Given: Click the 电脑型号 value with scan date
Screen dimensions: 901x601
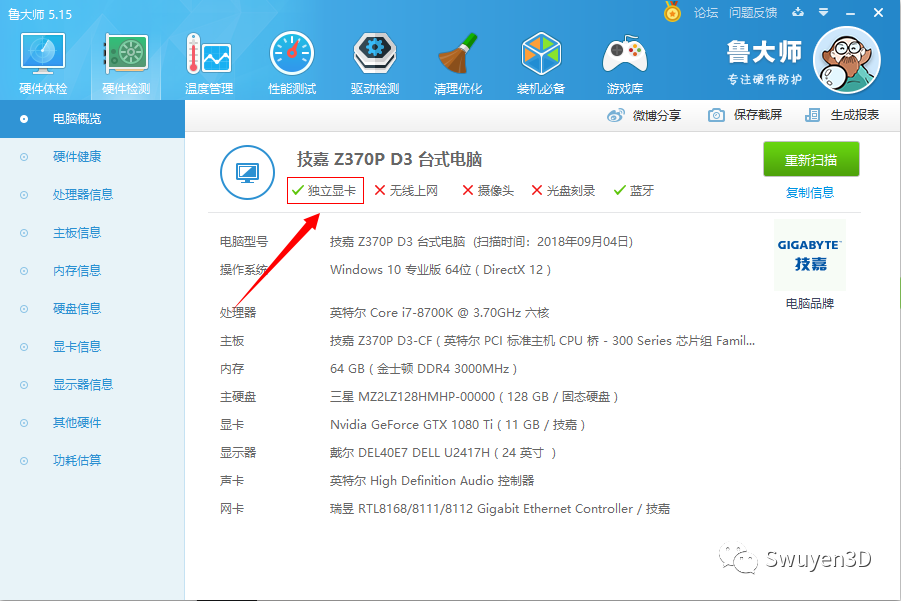Looking at the screenshot, I should 482,242.
